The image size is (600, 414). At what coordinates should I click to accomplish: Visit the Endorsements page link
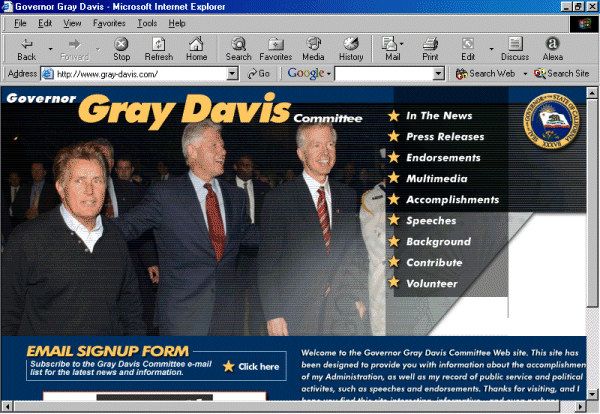pyautogui.click(x=443, y=158)
